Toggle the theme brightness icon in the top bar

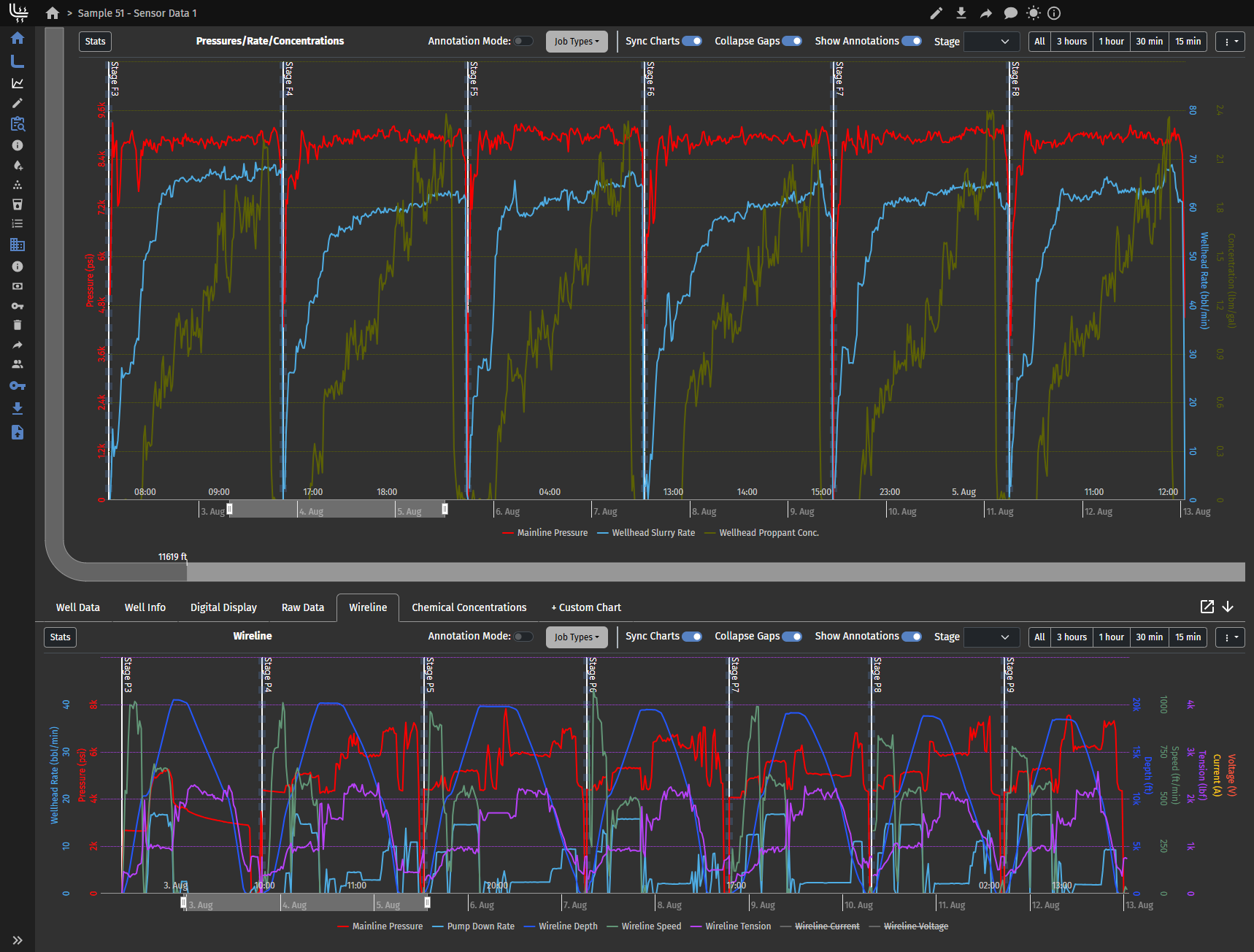tap(1033, 12)
